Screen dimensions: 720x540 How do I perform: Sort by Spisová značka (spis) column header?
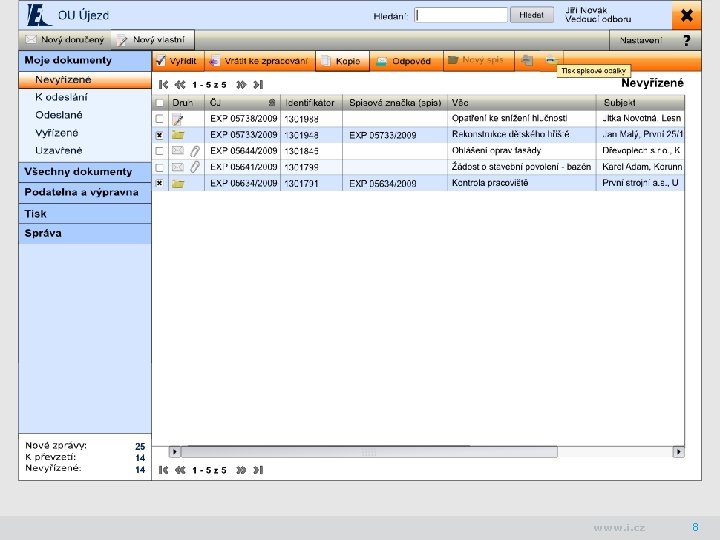click(x=395, y=102)
